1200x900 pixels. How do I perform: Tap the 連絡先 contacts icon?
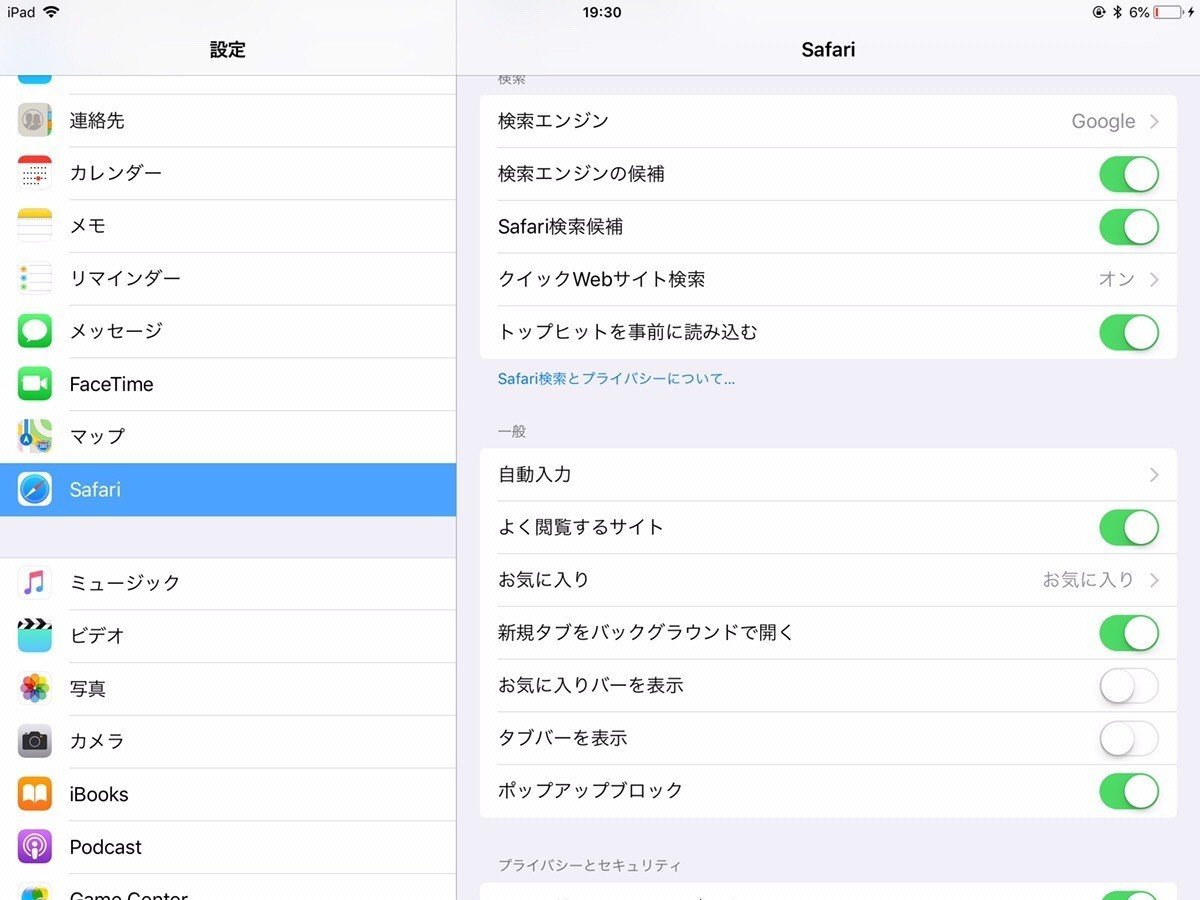(x=35, y=120)
